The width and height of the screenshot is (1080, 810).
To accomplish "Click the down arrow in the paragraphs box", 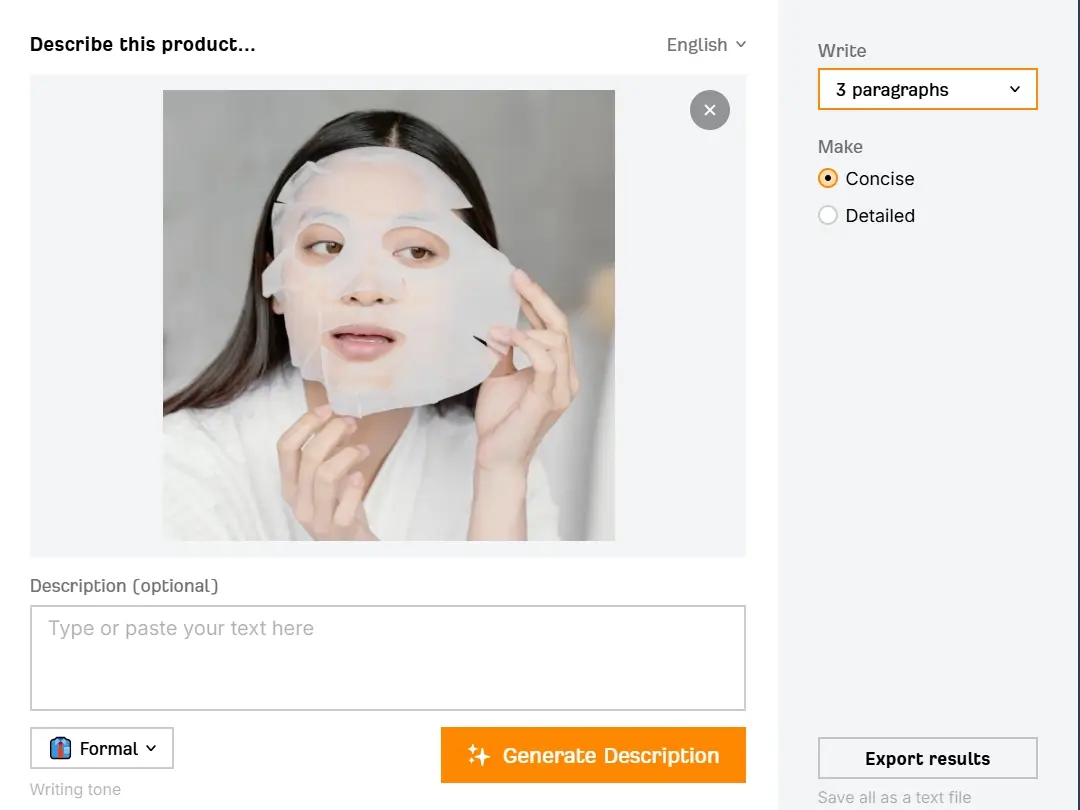I will click(1015, 90).
